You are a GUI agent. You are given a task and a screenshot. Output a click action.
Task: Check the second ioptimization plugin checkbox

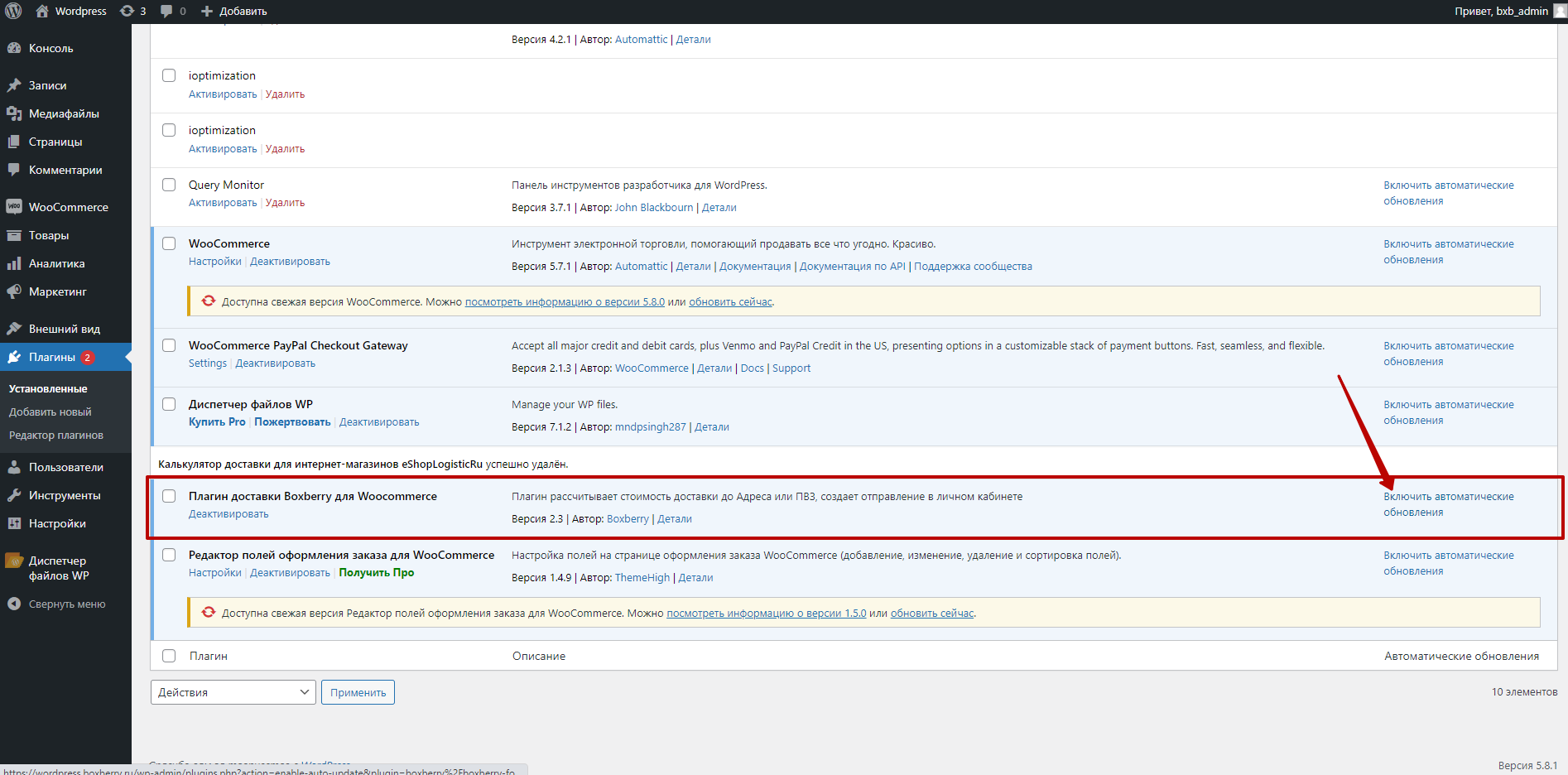click(x=169, y=130)
